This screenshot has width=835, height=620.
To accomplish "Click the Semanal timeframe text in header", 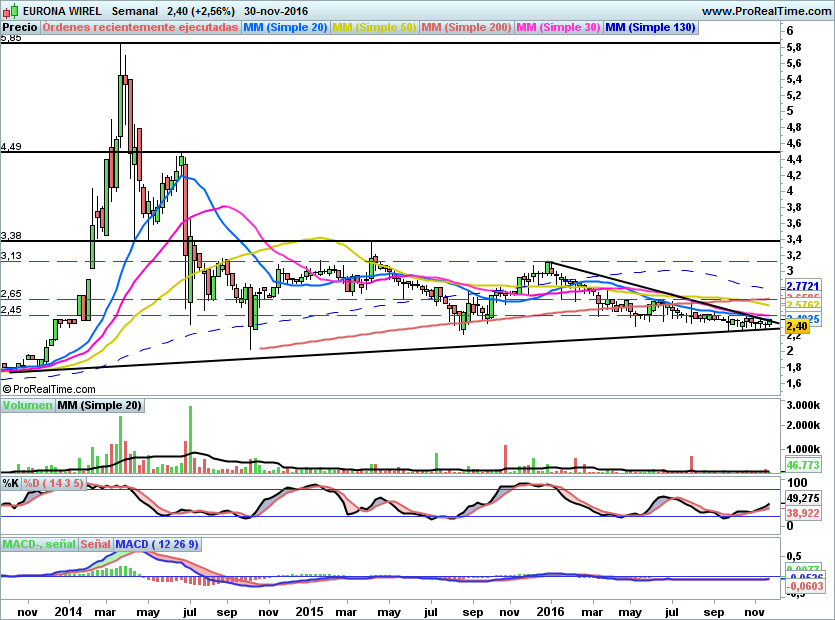I will 135,11.
